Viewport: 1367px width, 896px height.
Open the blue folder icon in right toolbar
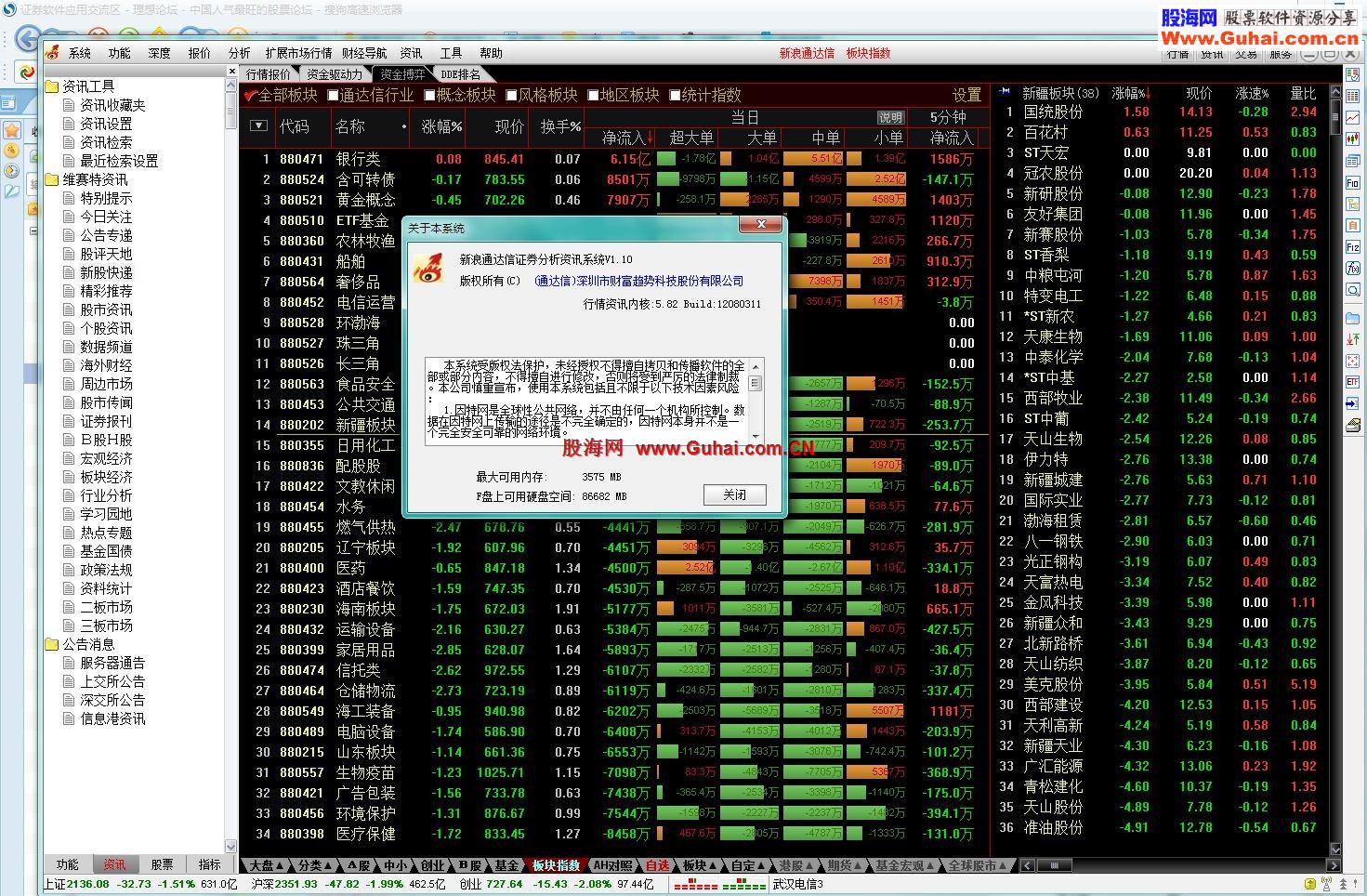pyautogui.click(x=1352, y=318)
